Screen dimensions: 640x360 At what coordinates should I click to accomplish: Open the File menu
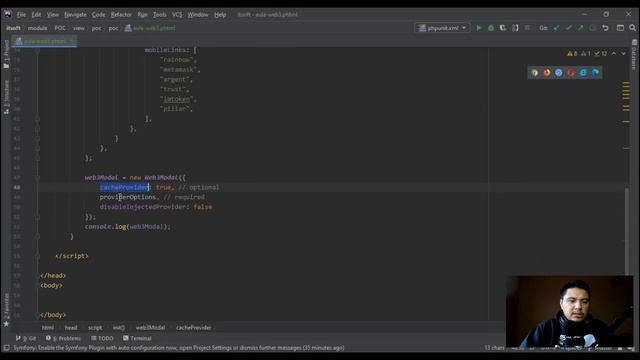click(x=21, y=15)
